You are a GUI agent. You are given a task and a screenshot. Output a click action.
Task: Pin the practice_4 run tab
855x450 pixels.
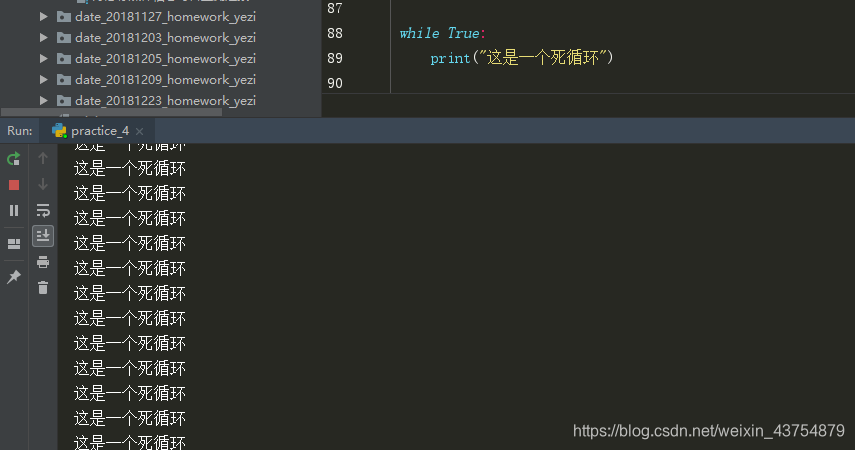coord(14,277)
